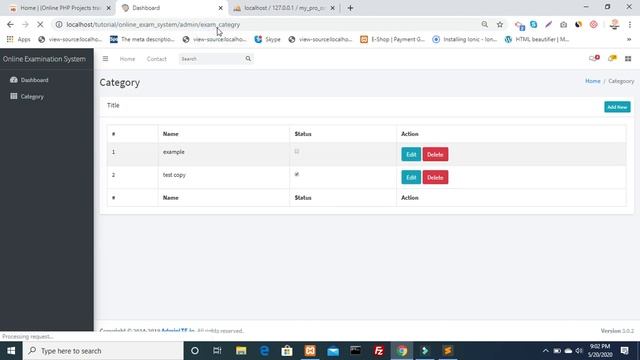This screenshot has width=640, height=360.
Task: Go back with browser back arrow
Action: [x=10, y=24]
